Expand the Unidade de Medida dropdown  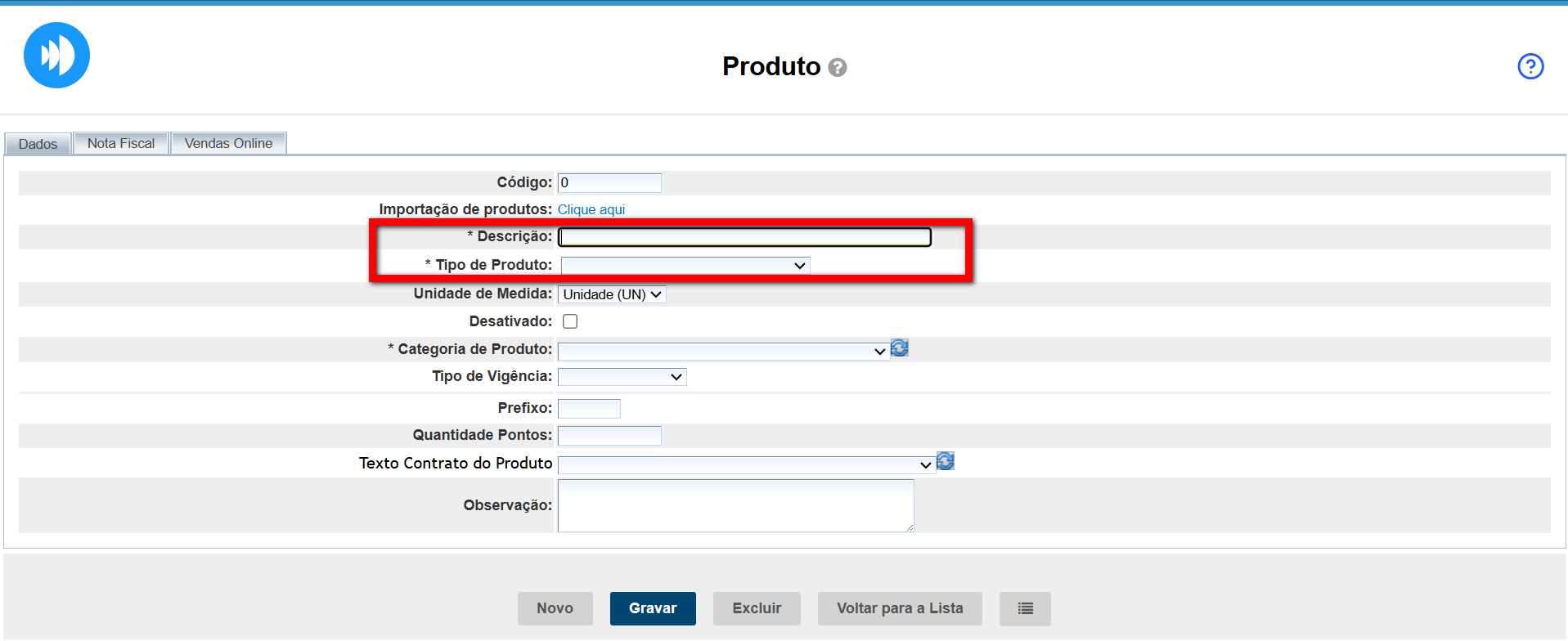tap(611, 294)
